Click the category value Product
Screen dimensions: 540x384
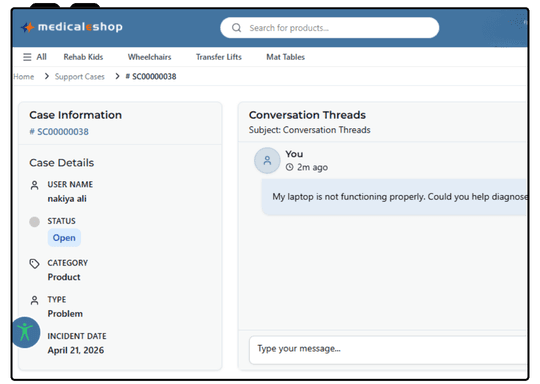(64, 277)
